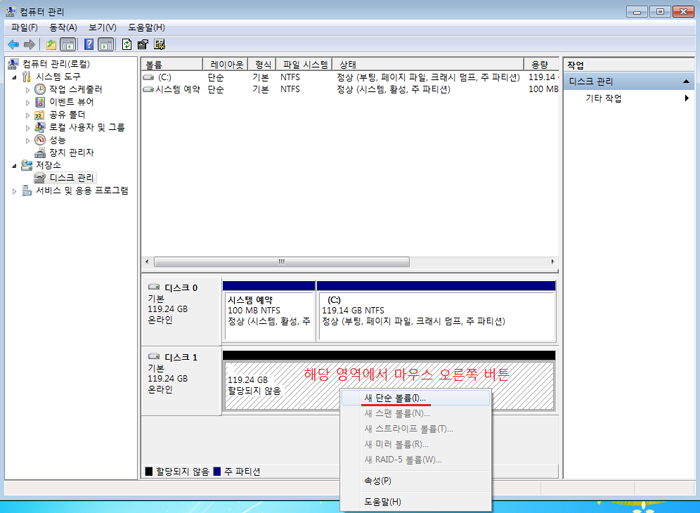Screen dimensions: 700x513
Task: Collapse the 시스템 도구 tree node
Action: [x=14, y=78]
